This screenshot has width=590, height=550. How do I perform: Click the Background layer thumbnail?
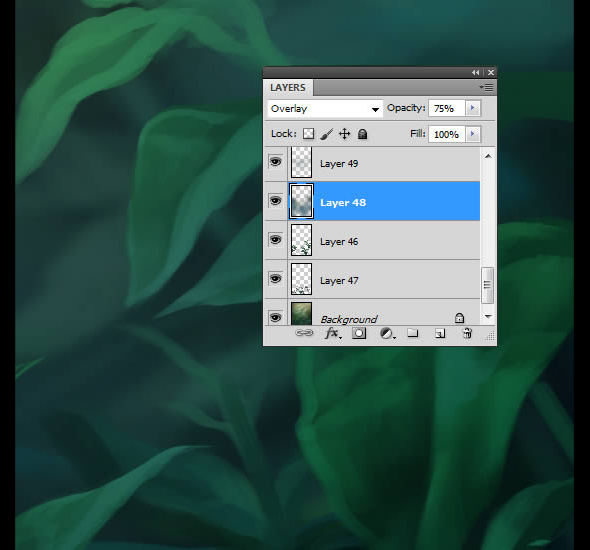pos(301,313)
